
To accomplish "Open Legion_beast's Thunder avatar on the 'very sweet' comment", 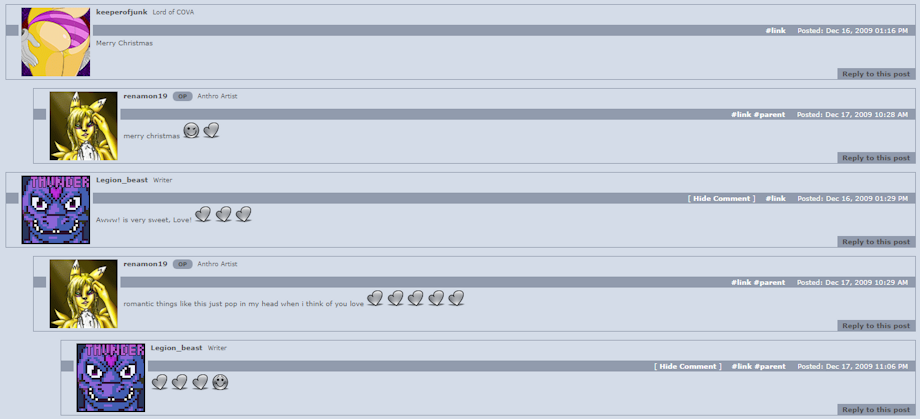I will tap(56, 210).
